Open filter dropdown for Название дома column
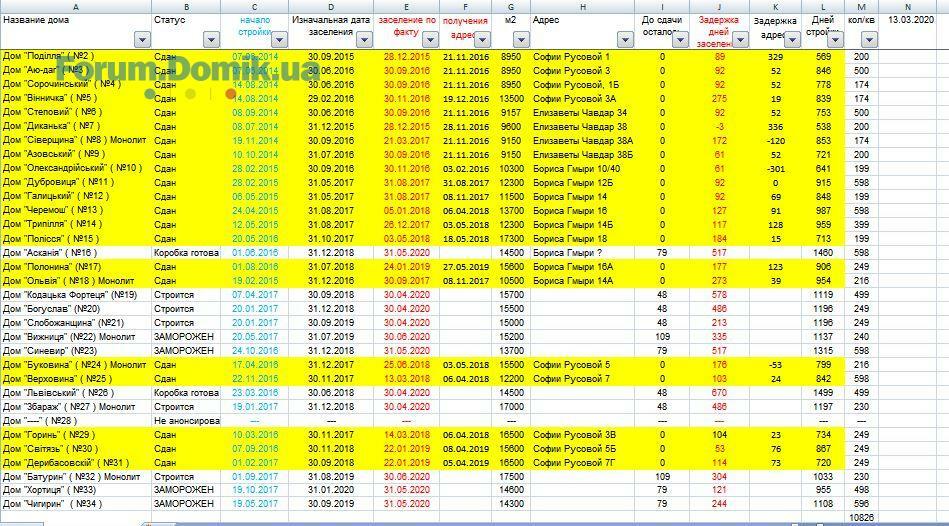This screenshot has height=526, width=949. point(142,40)
